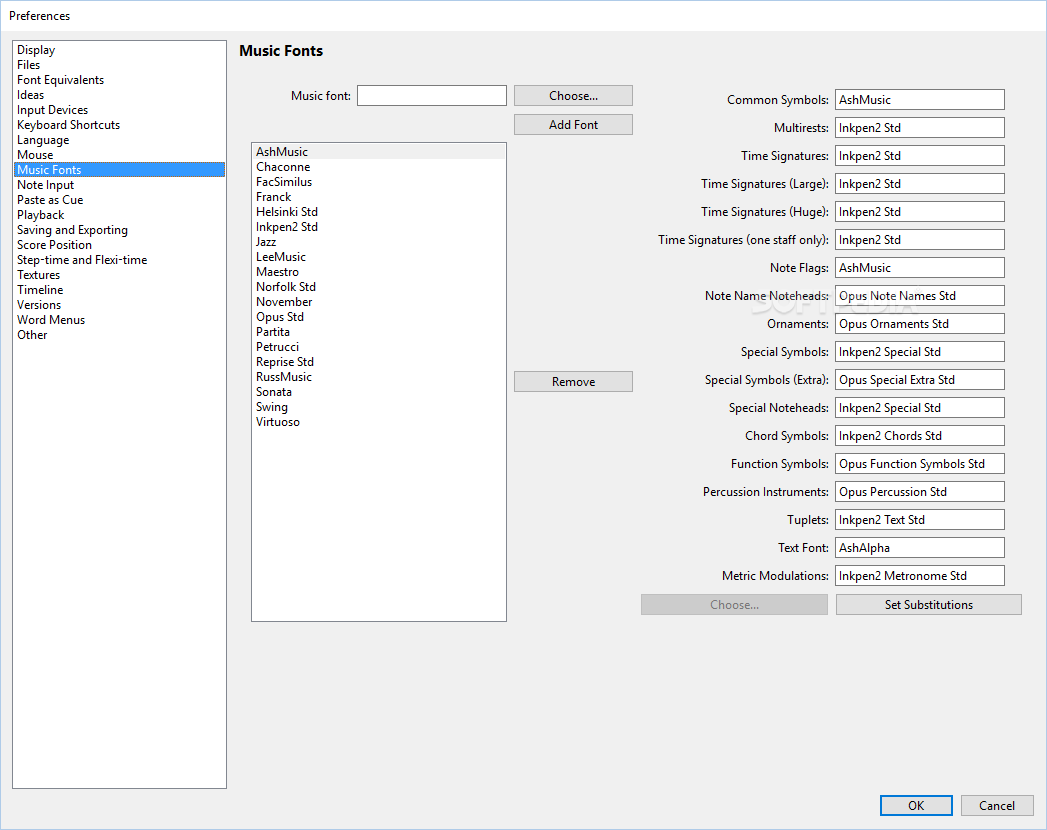The height and width of the screenshot is (830, 1047).
Task: Select Chaconne in the font list
Action: pos(379,167)
